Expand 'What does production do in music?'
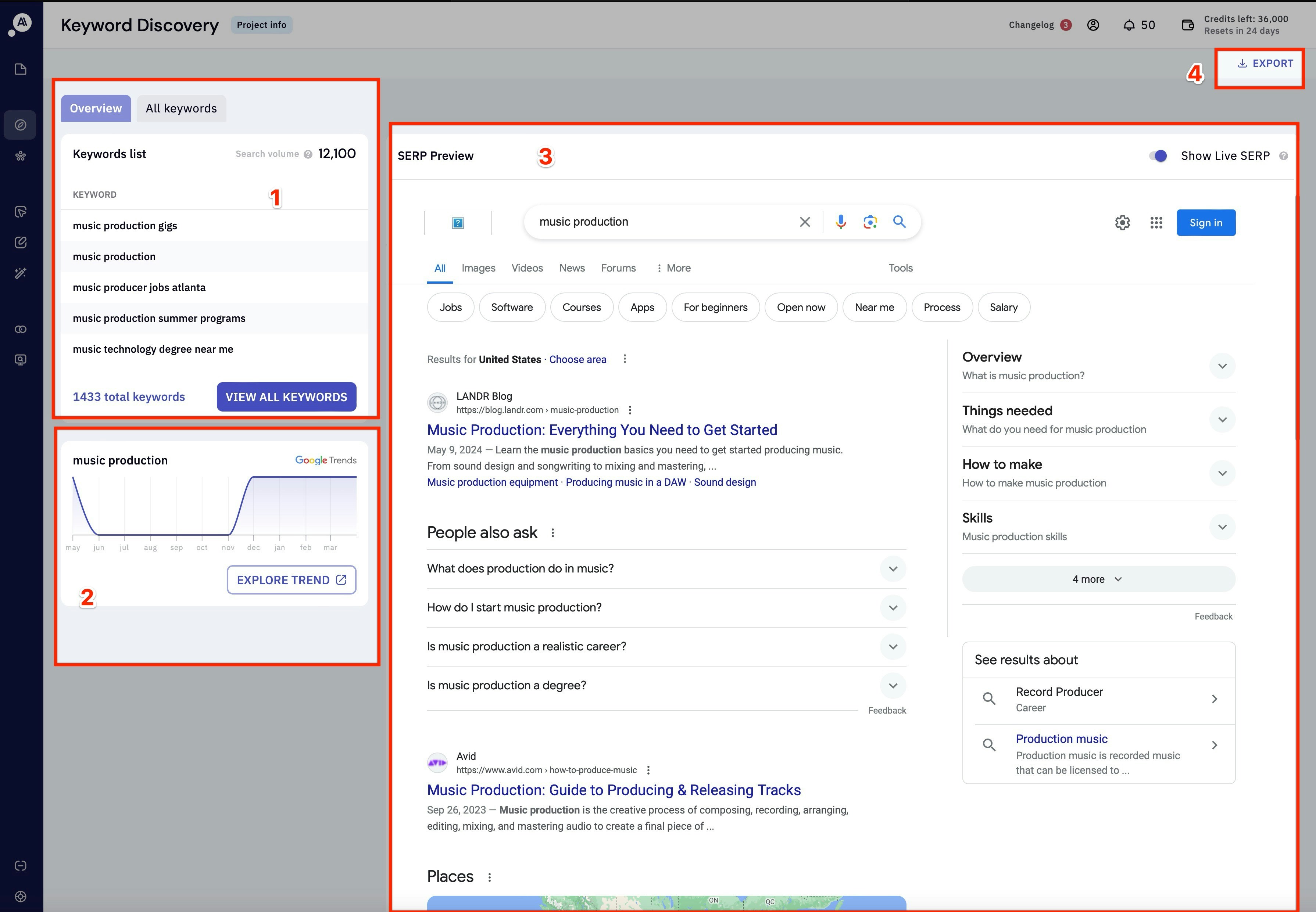This screenshot has height=912, width=1316. pyautogui.click(x=893, y=568)
